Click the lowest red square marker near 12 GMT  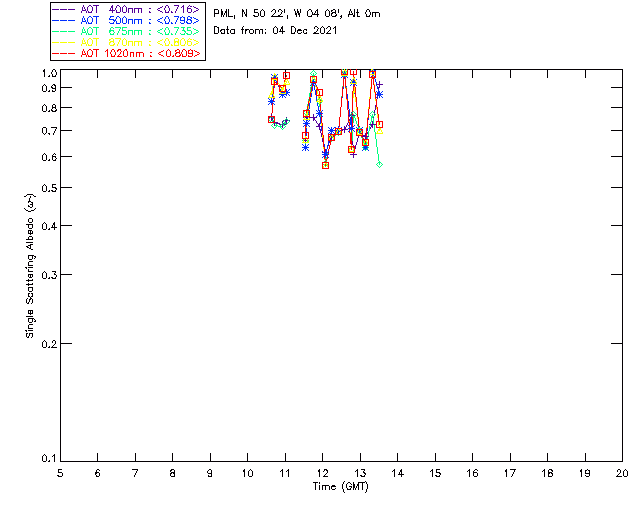tap(325, 165)
